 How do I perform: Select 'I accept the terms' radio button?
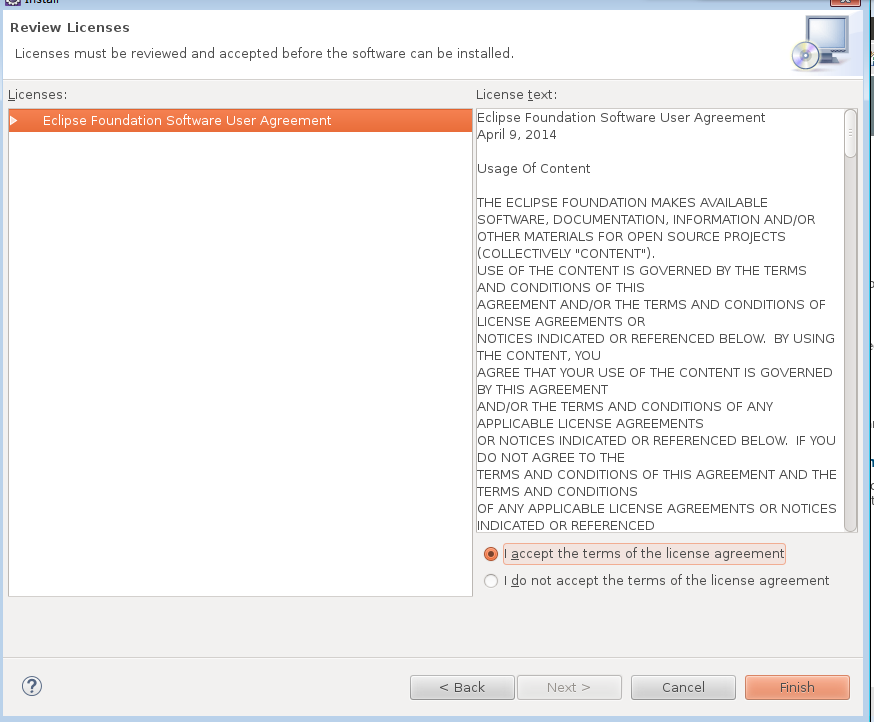[490, 554]
